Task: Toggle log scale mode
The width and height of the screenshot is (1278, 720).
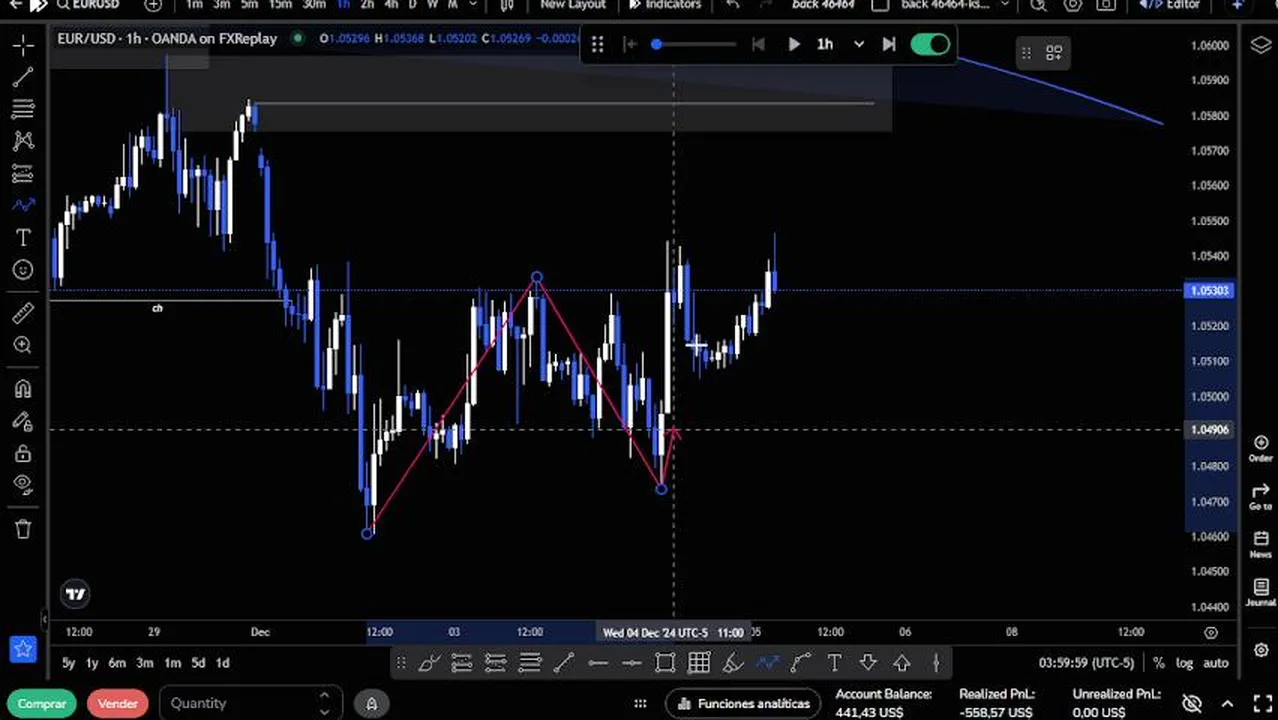Action: [1184, 663]
